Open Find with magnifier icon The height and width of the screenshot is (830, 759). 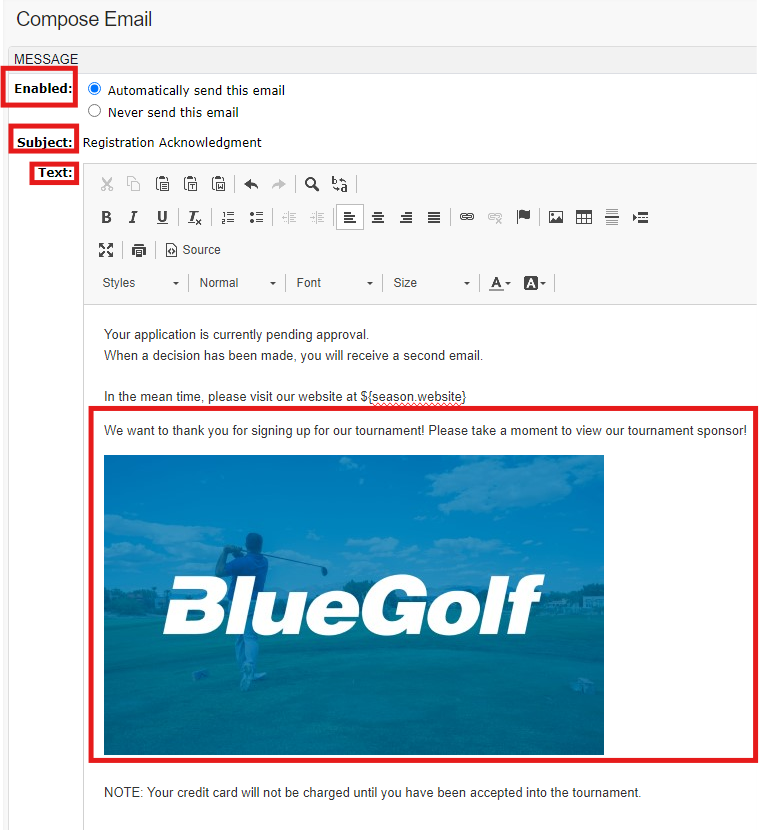312,184
